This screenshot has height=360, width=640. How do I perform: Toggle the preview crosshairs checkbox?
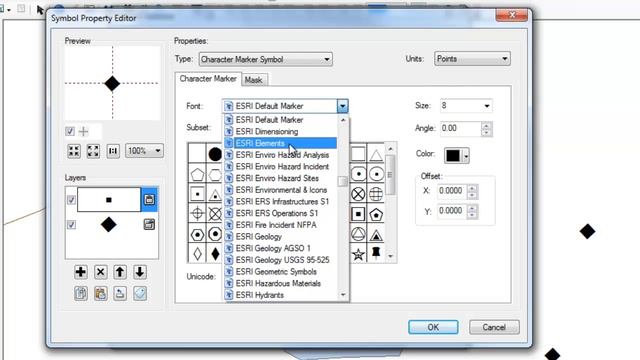[x=70, y=131]
